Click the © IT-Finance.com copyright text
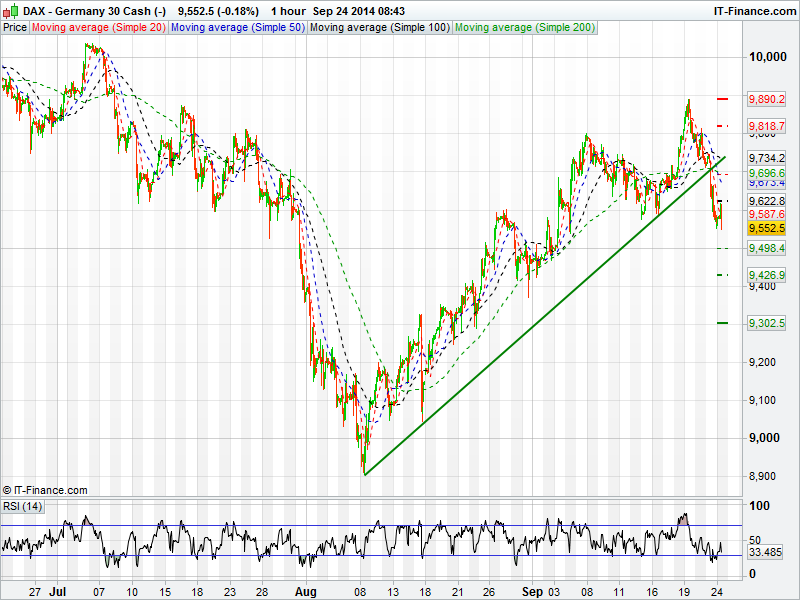800x600 pixels. pyautogui.click(x=45, y=490)
